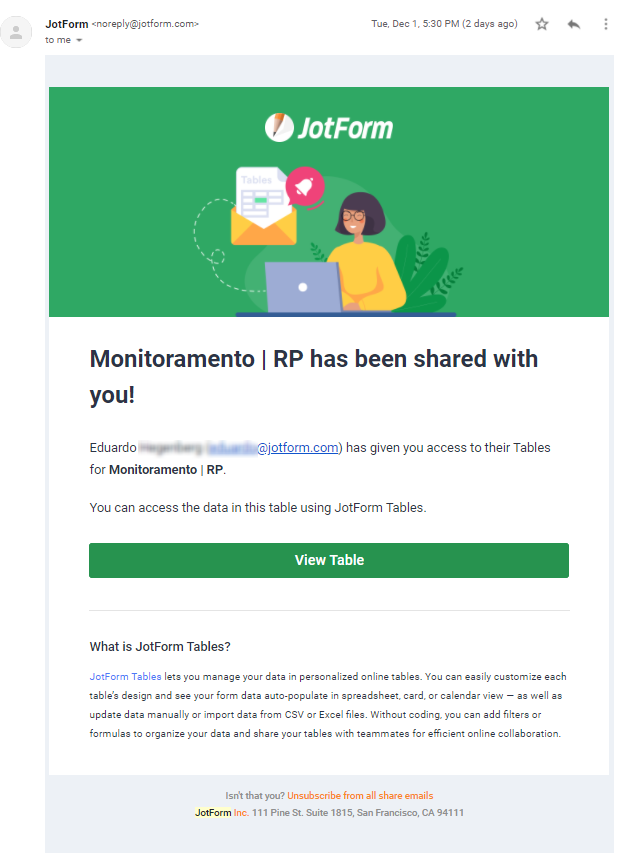
Task: Click the Tue, Dec 1 timestamp
Action: [444, 24]
